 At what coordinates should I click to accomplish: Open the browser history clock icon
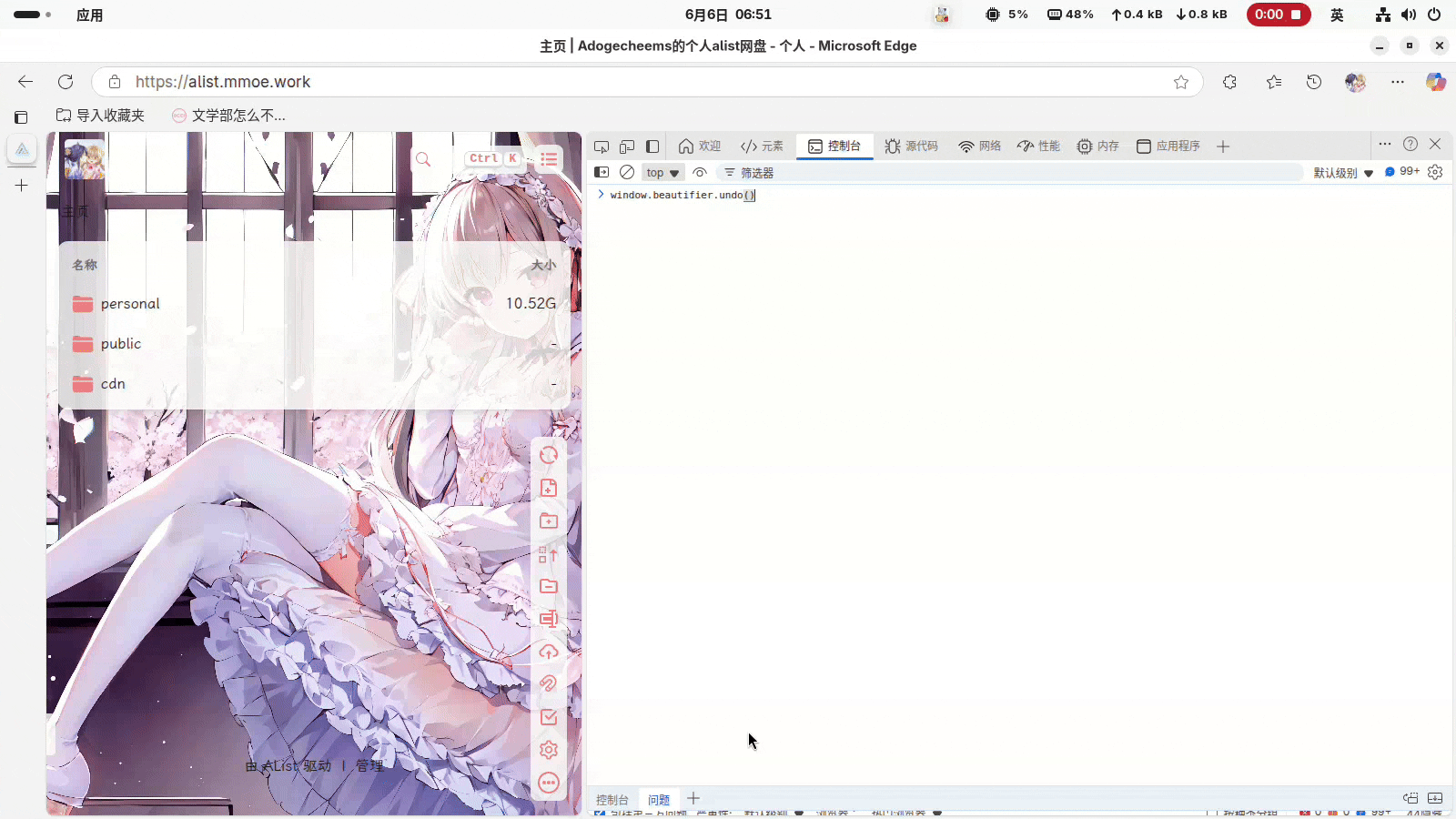point(1314,82)
